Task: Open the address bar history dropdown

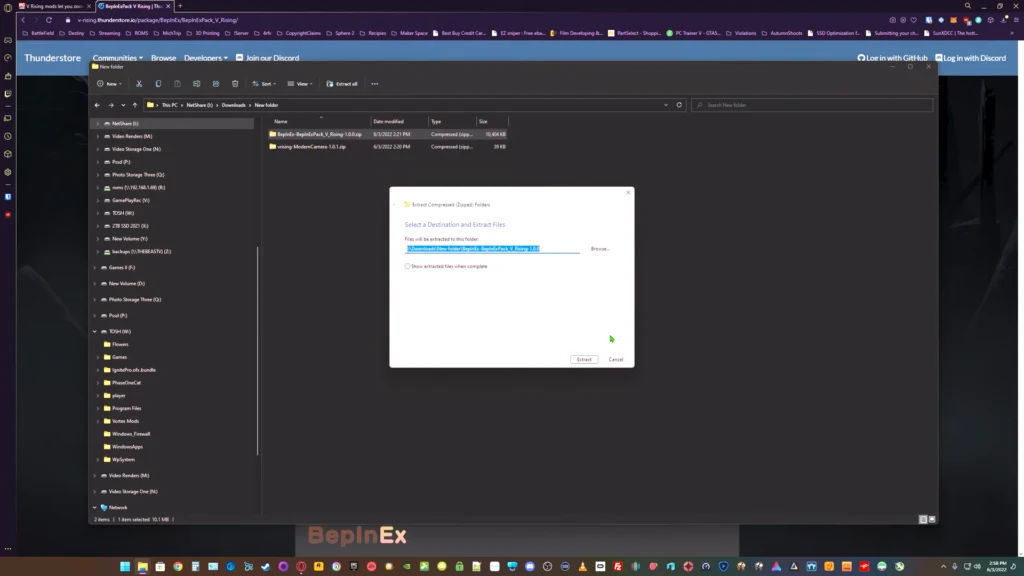Action: (x=666, y=104)
